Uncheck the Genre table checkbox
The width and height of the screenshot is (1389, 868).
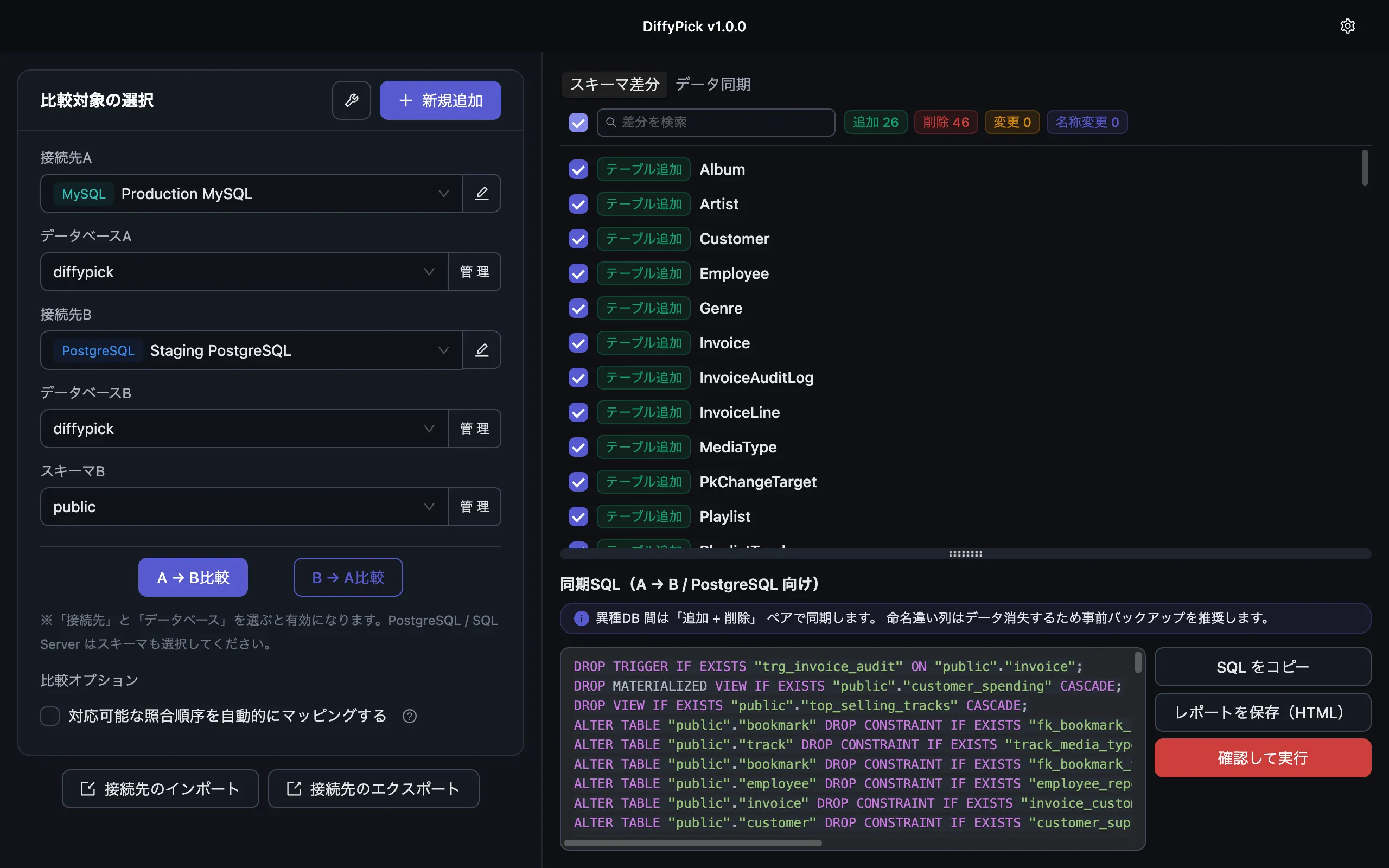click(578, 308)
